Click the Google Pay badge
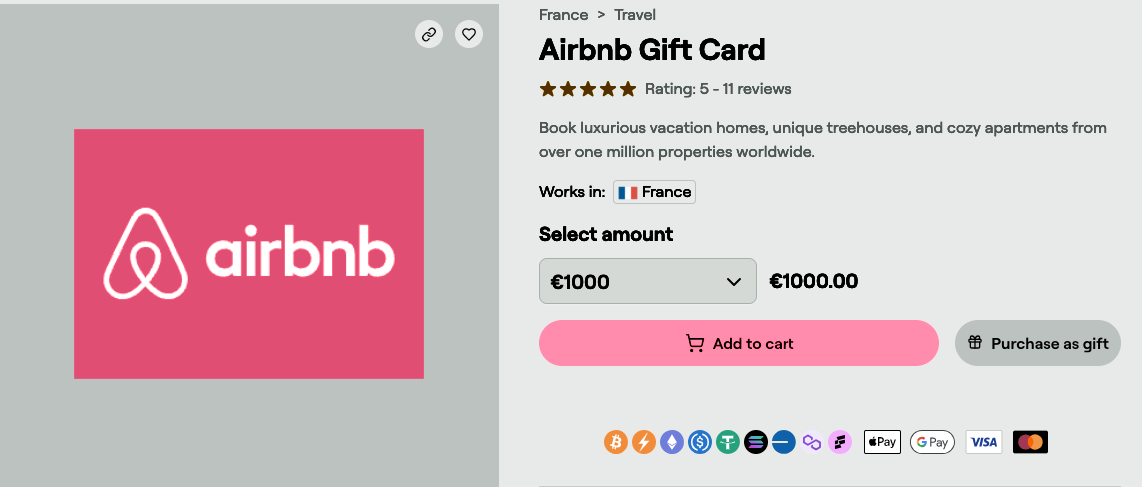This screenshot has height=487, width=1142. [x=932, y=442]
